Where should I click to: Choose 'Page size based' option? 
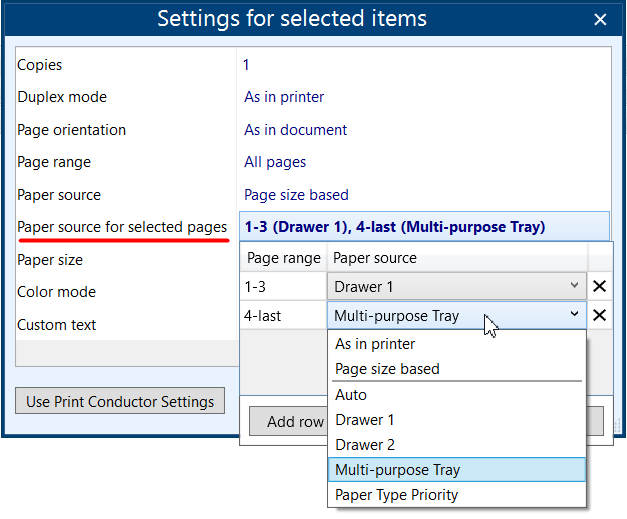[x=387, y=369]
